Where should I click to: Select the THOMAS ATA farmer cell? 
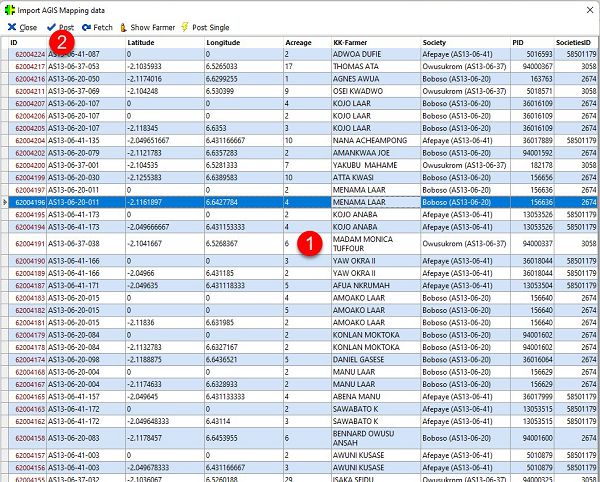pyautogui.click(x=376, y=66)
